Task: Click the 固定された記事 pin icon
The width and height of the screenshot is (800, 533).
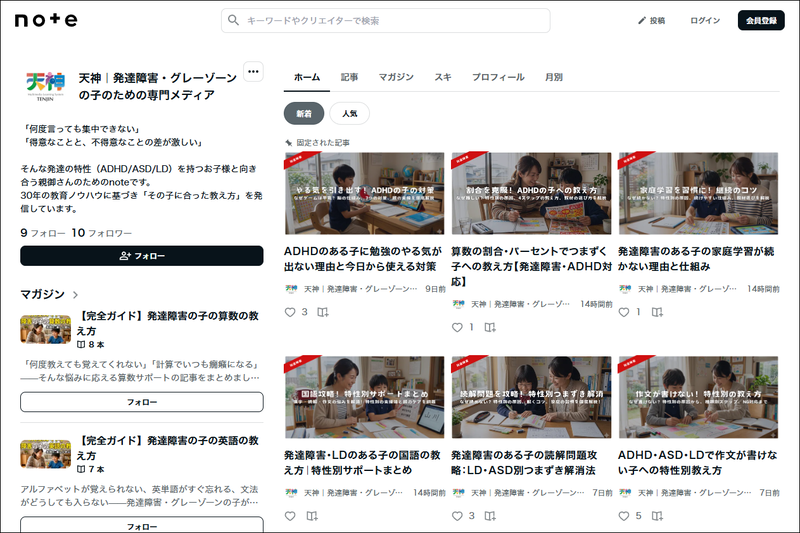Action: (289, 143)
